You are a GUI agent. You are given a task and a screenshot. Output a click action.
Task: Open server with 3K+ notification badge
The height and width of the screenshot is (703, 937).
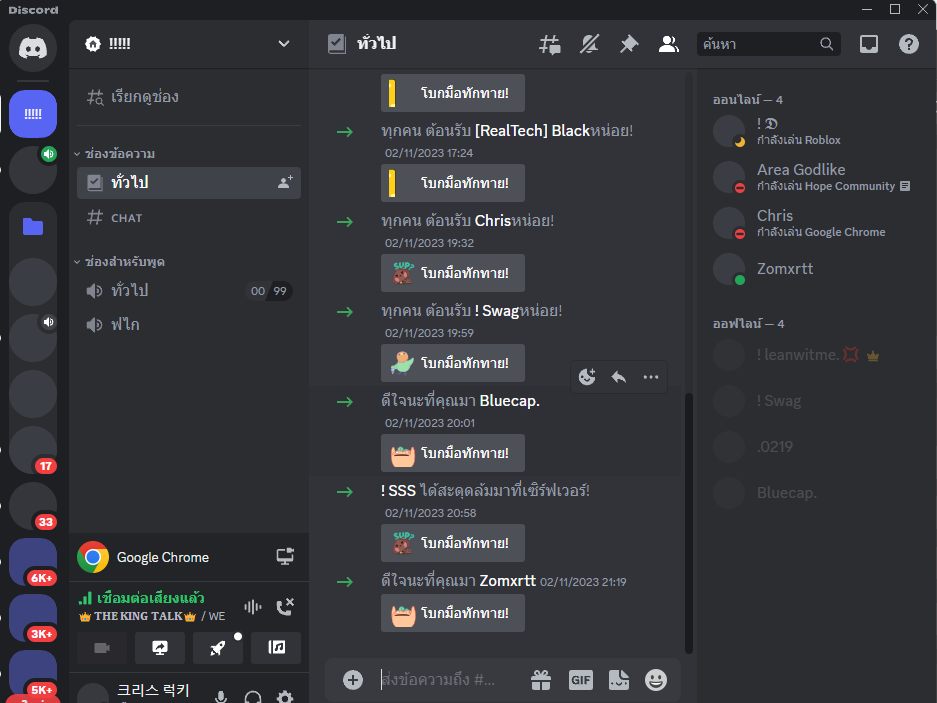33,618
